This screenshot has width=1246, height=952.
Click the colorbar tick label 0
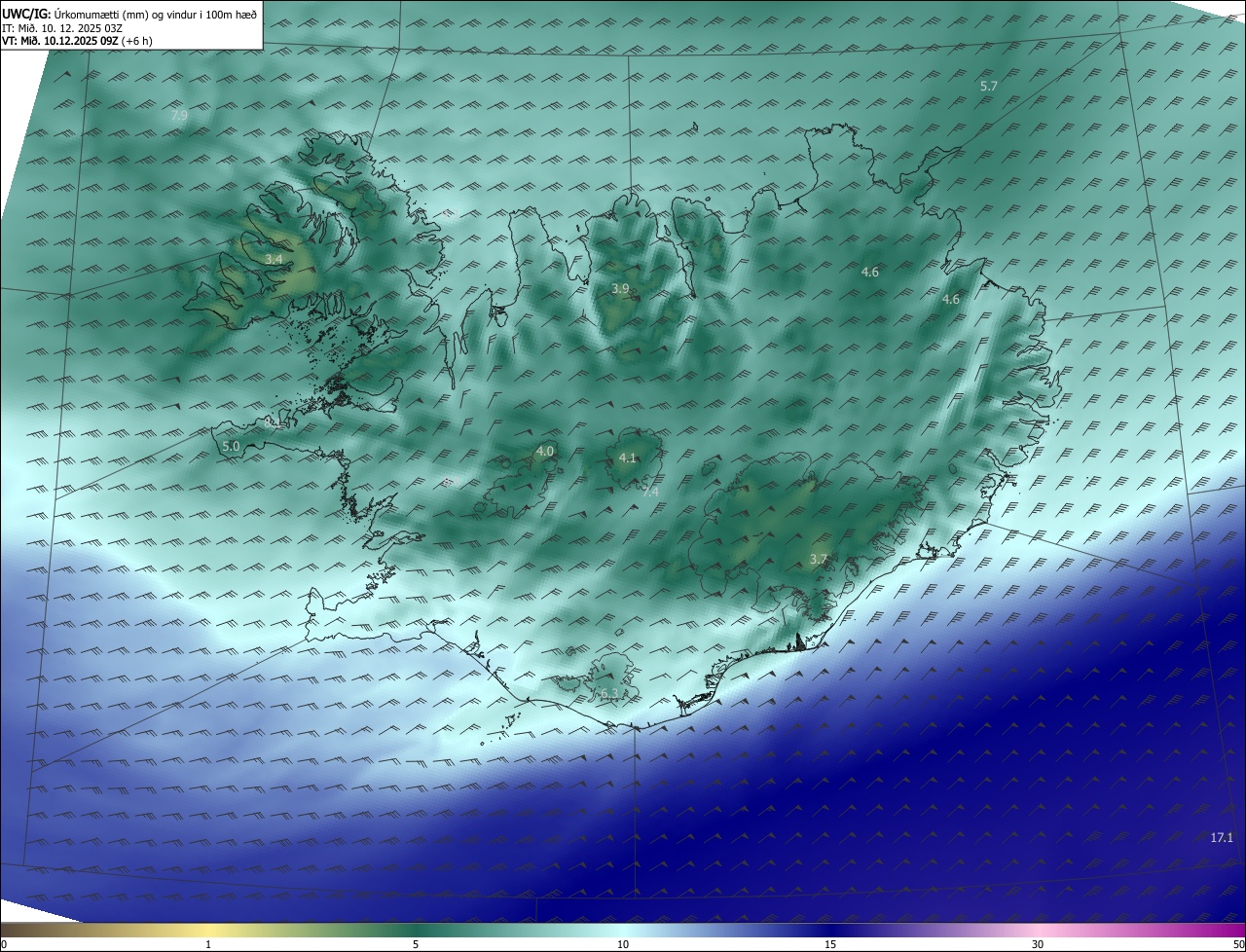pyautogui.click(x=4, y=944)
